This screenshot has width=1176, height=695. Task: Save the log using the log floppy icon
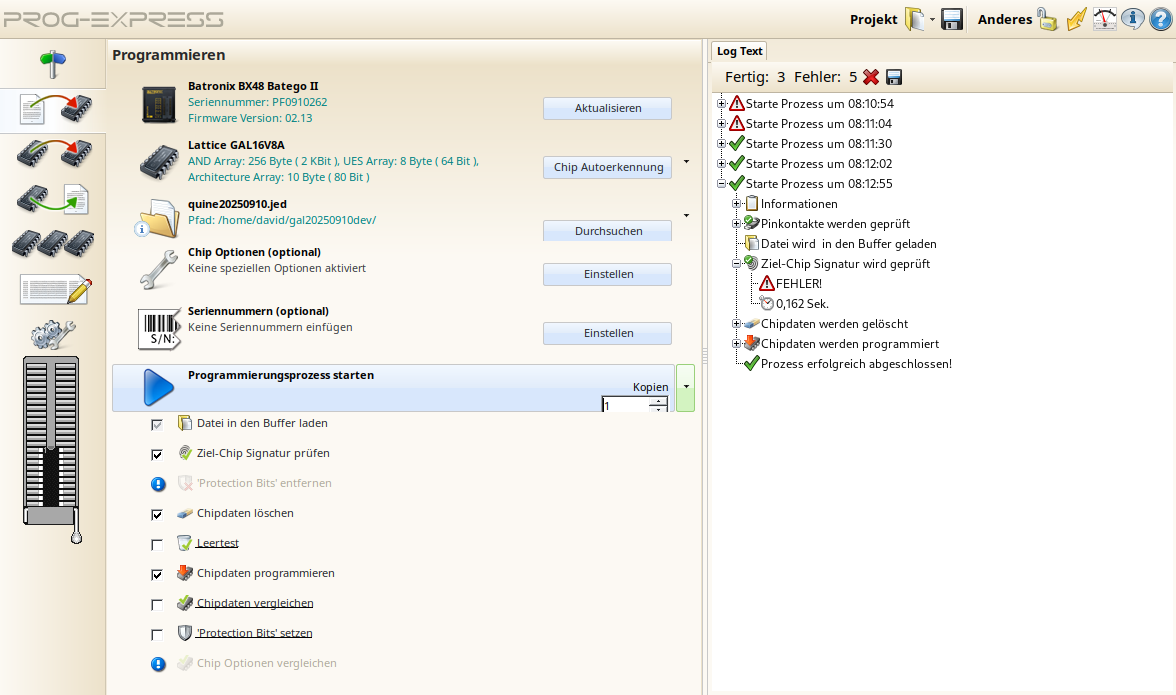pyautogui.click(x=894, y=77)
